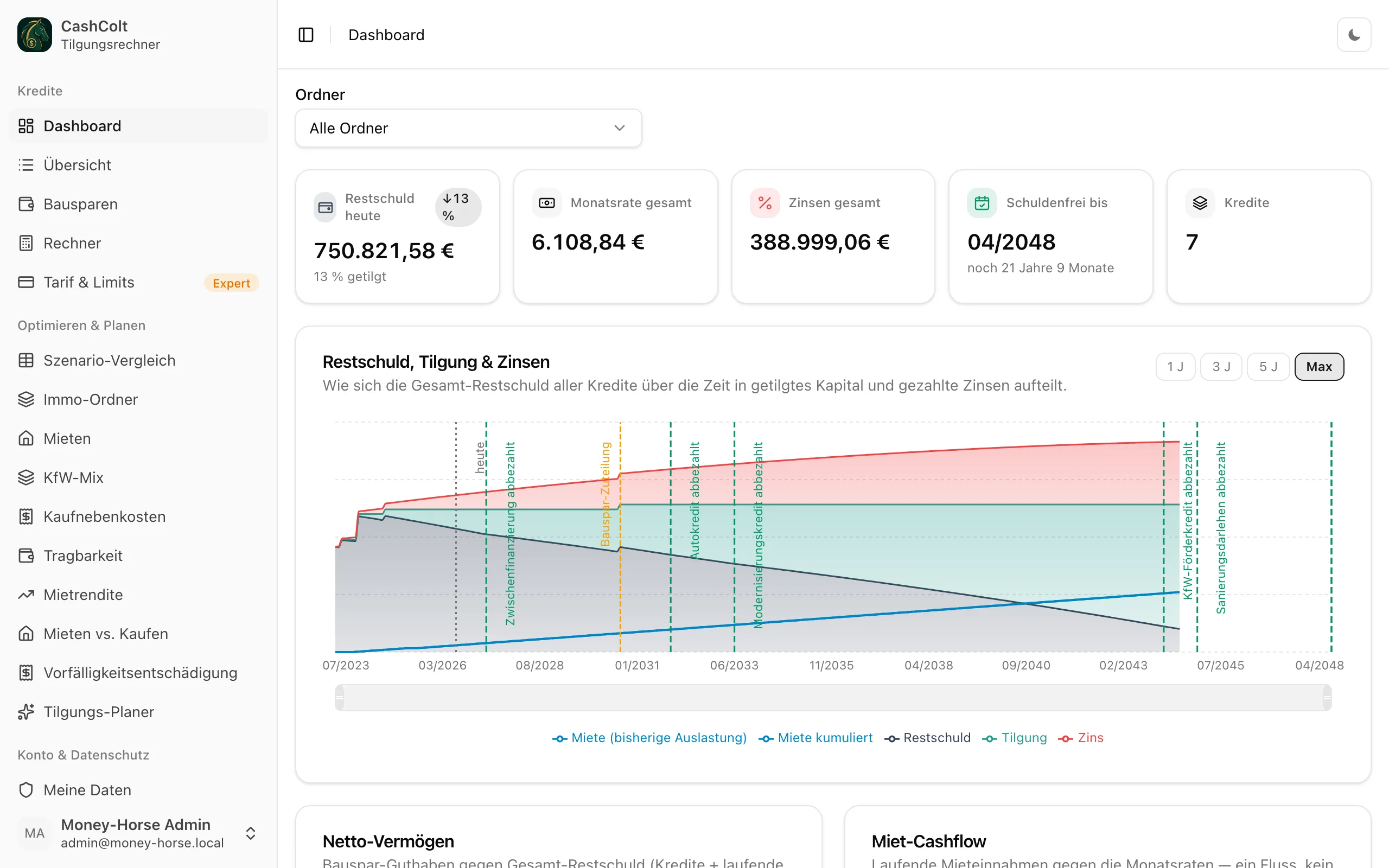Click the chart range slider track

833,698
